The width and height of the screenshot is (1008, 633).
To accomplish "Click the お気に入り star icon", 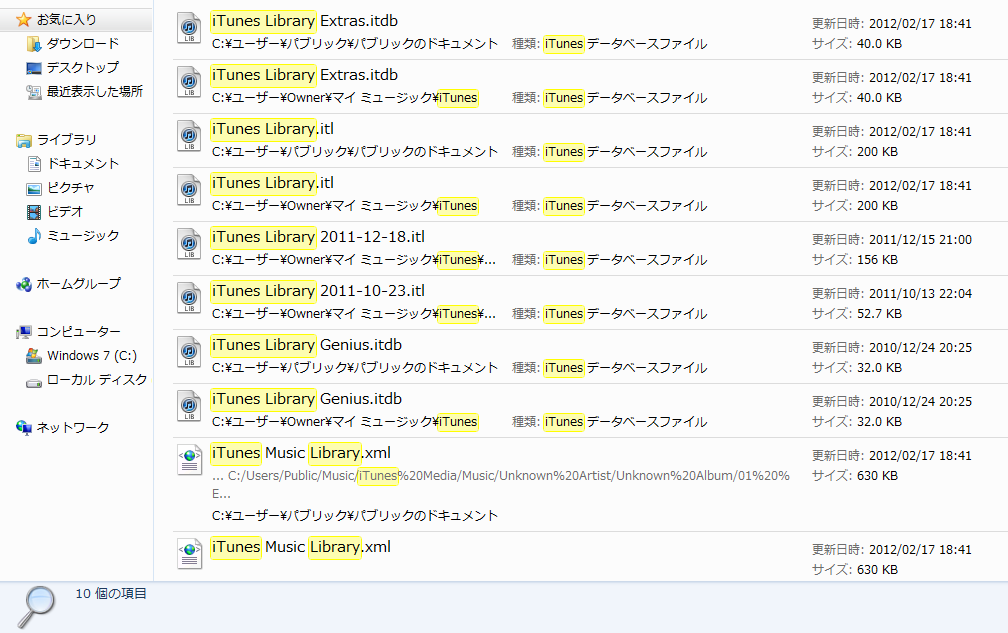I will pos(23,20).
